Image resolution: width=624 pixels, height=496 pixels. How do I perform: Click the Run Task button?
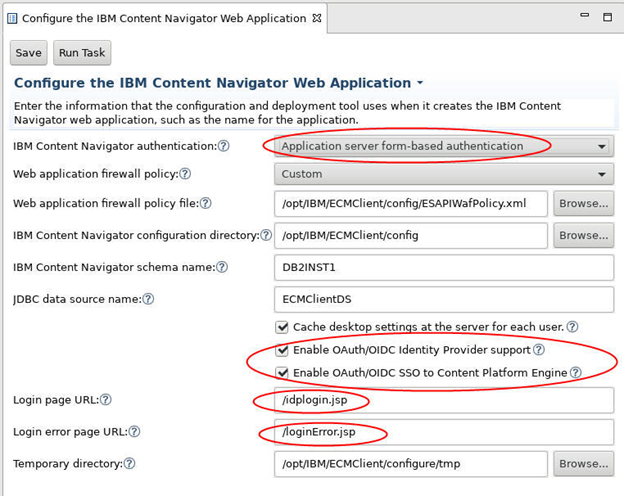[82, 53]
